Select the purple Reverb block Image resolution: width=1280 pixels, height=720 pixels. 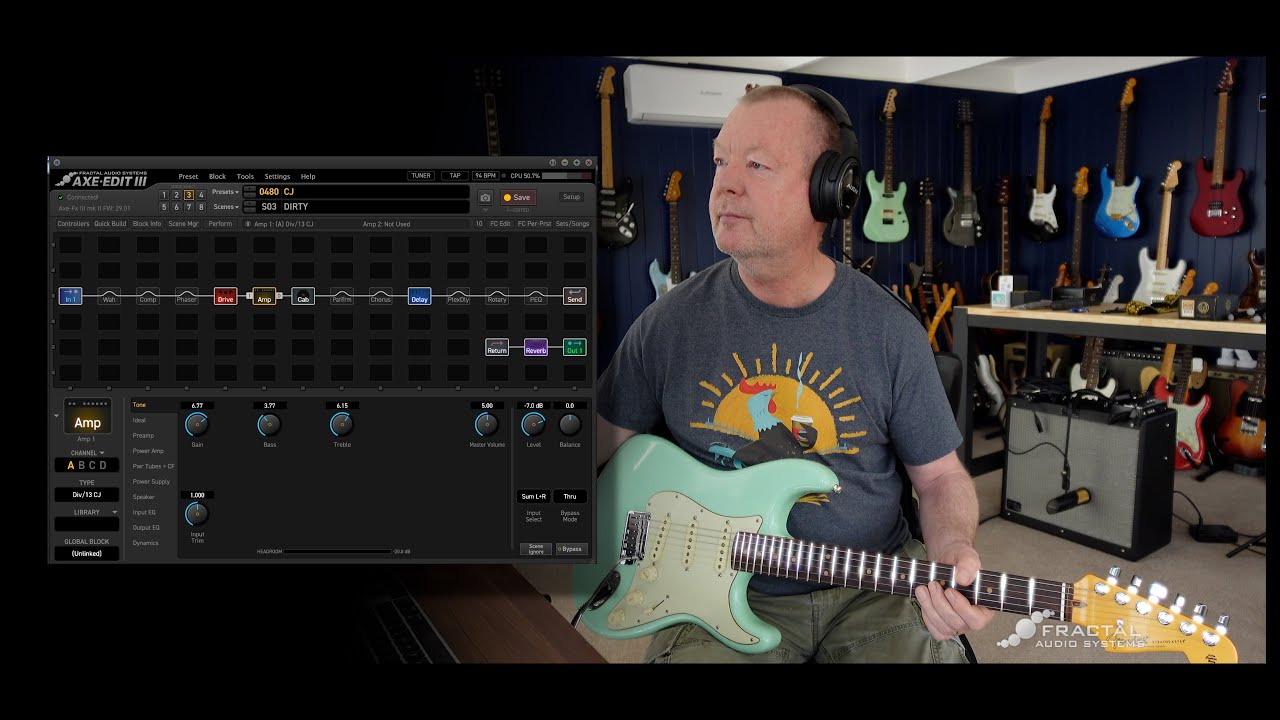click(x=536, y=347)
